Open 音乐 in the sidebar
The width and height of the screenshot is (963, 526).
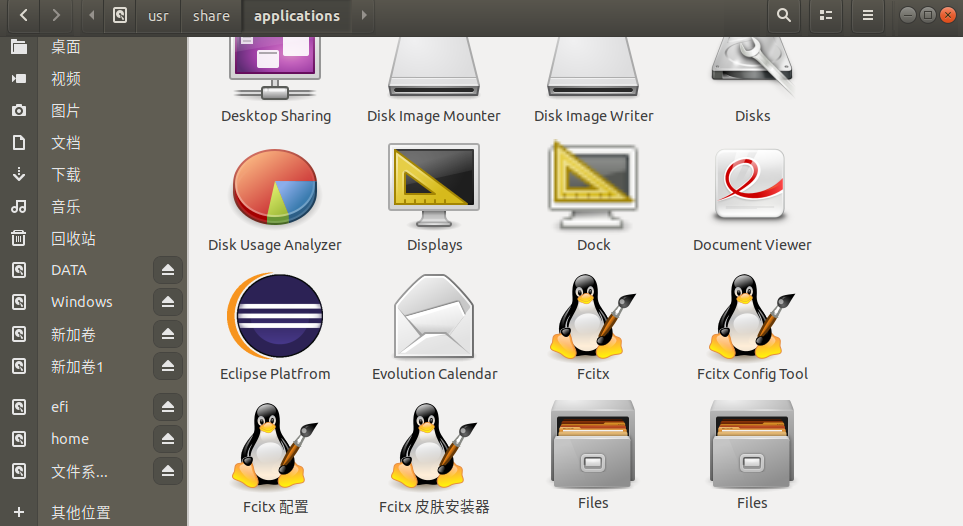click(66, 206)
